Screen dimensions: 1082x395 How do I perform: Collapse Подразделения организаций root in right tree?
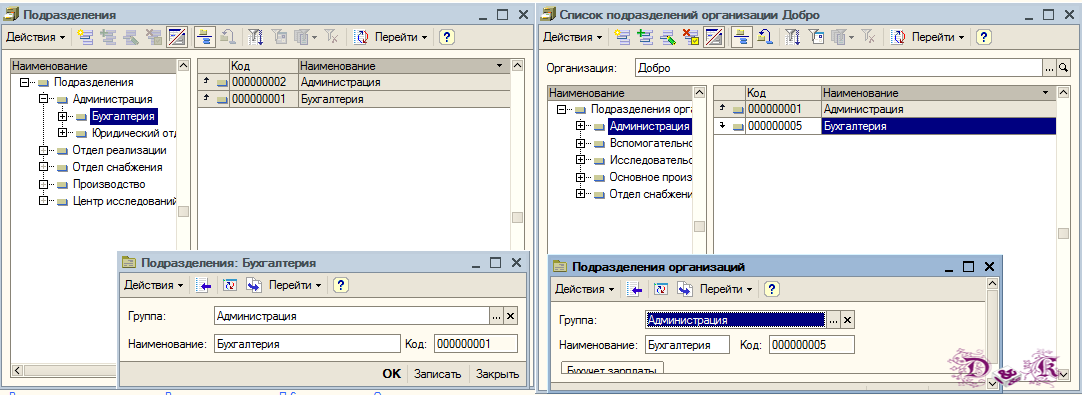pyautogui.click(x=562, y=110)
